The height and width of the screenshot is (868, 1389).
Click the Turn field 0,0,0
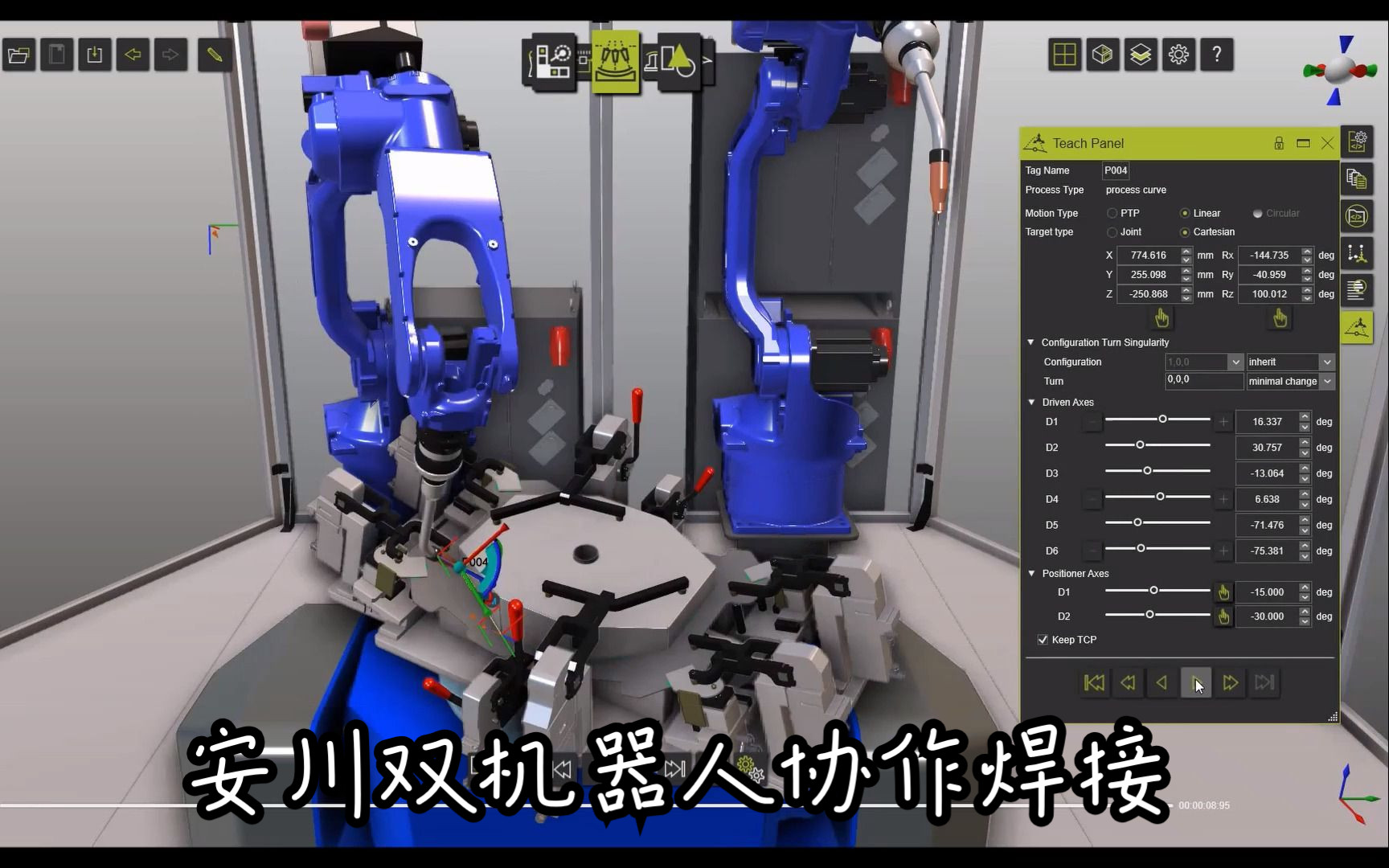pos(1204,380)
